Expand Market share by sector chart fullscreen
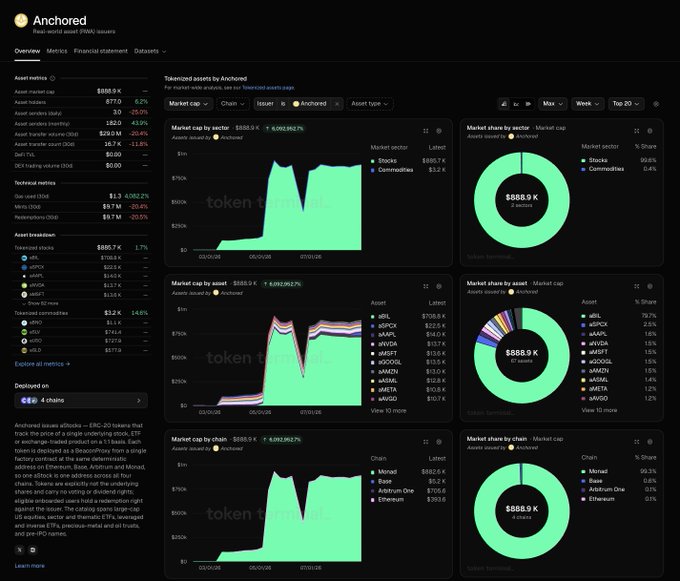The height and width of the screenshot is (581, 680). coord(637,131)
